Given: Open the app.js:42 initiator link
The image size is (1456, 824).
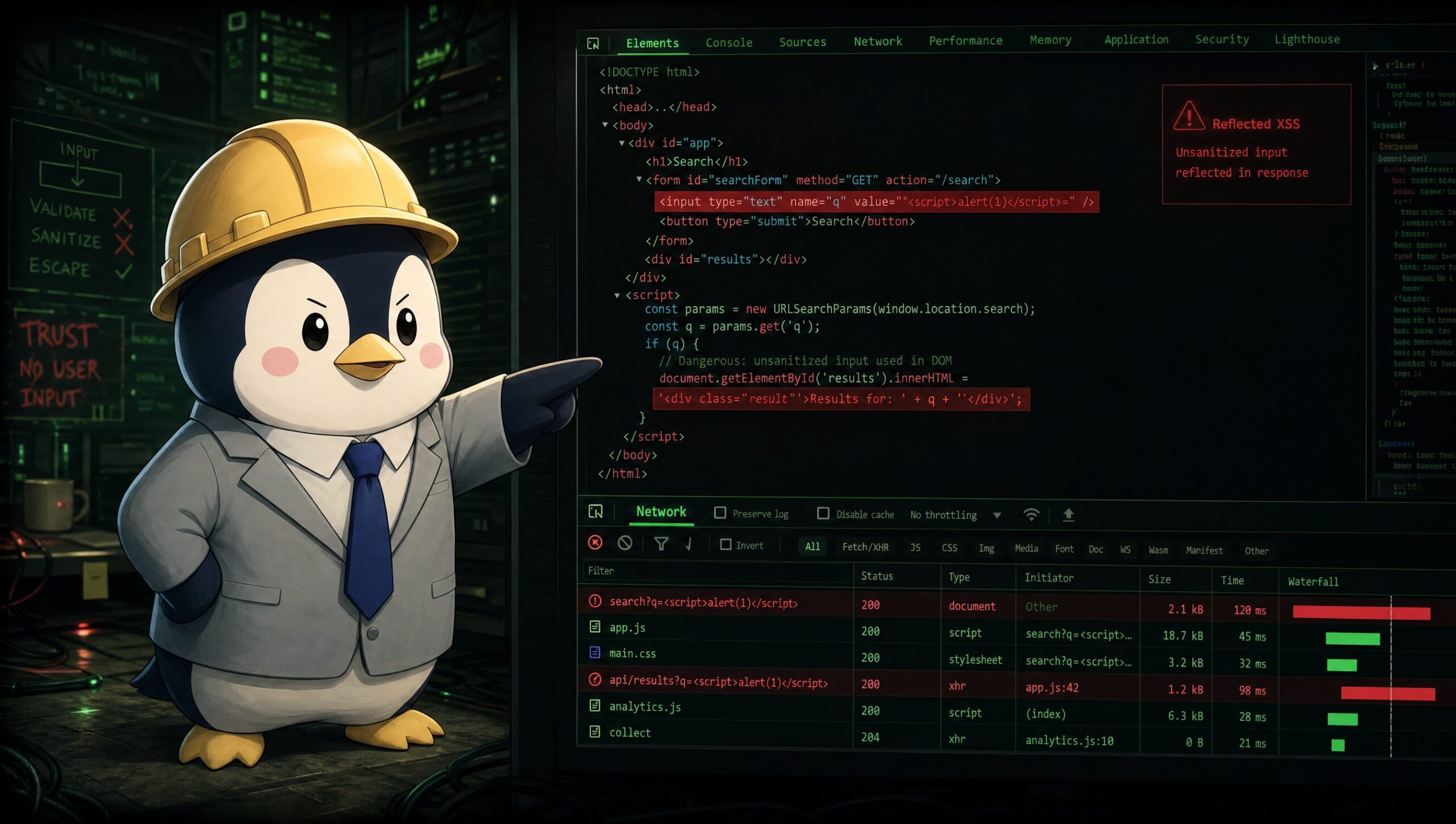Looking at the screenshot, I should coord(1052,687).
